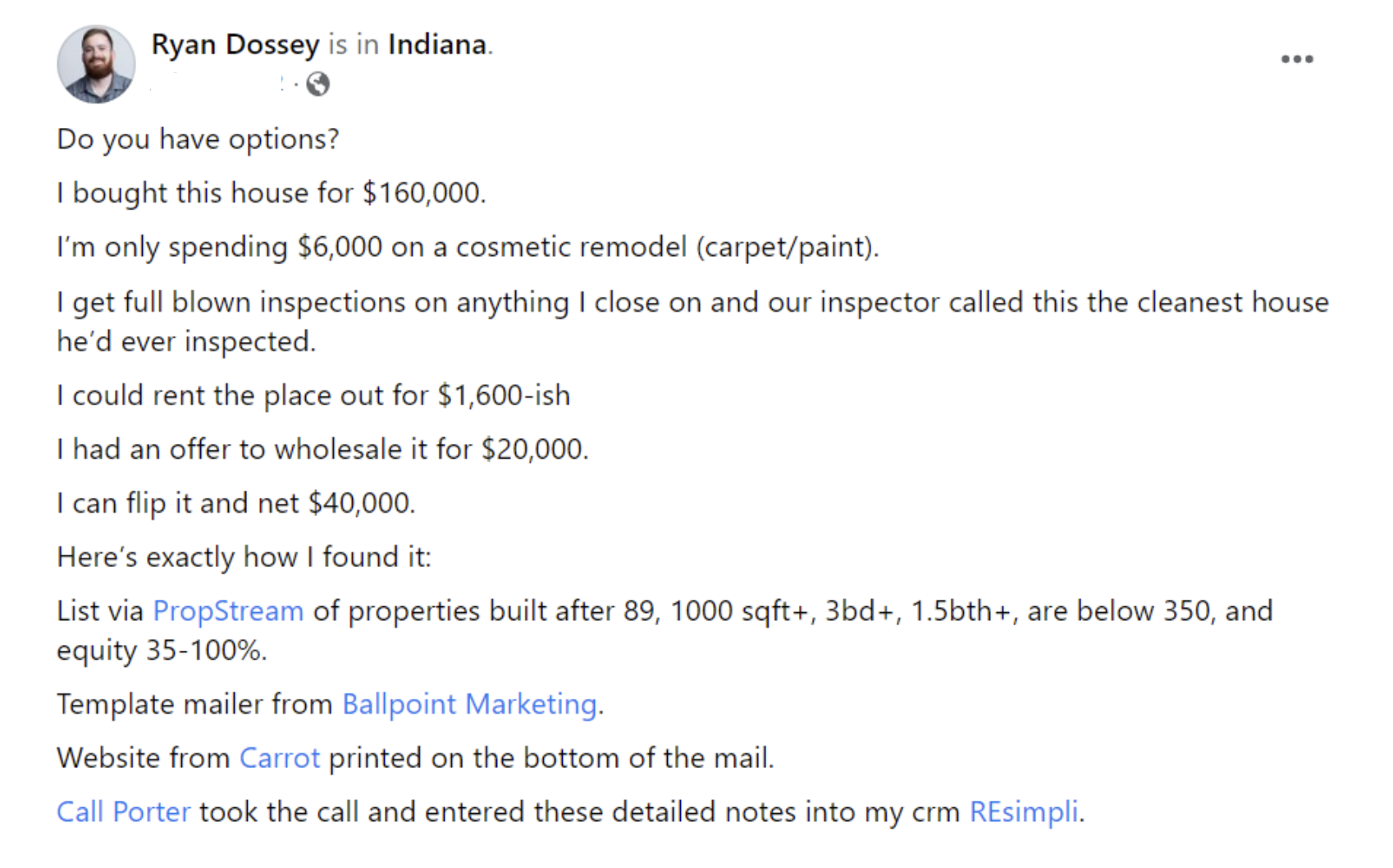Image resolution: width=1393 pixels, height=868 pixels.
Task: Click the $6,000 cosmetic remodel sentence
Action: point(468,248)
